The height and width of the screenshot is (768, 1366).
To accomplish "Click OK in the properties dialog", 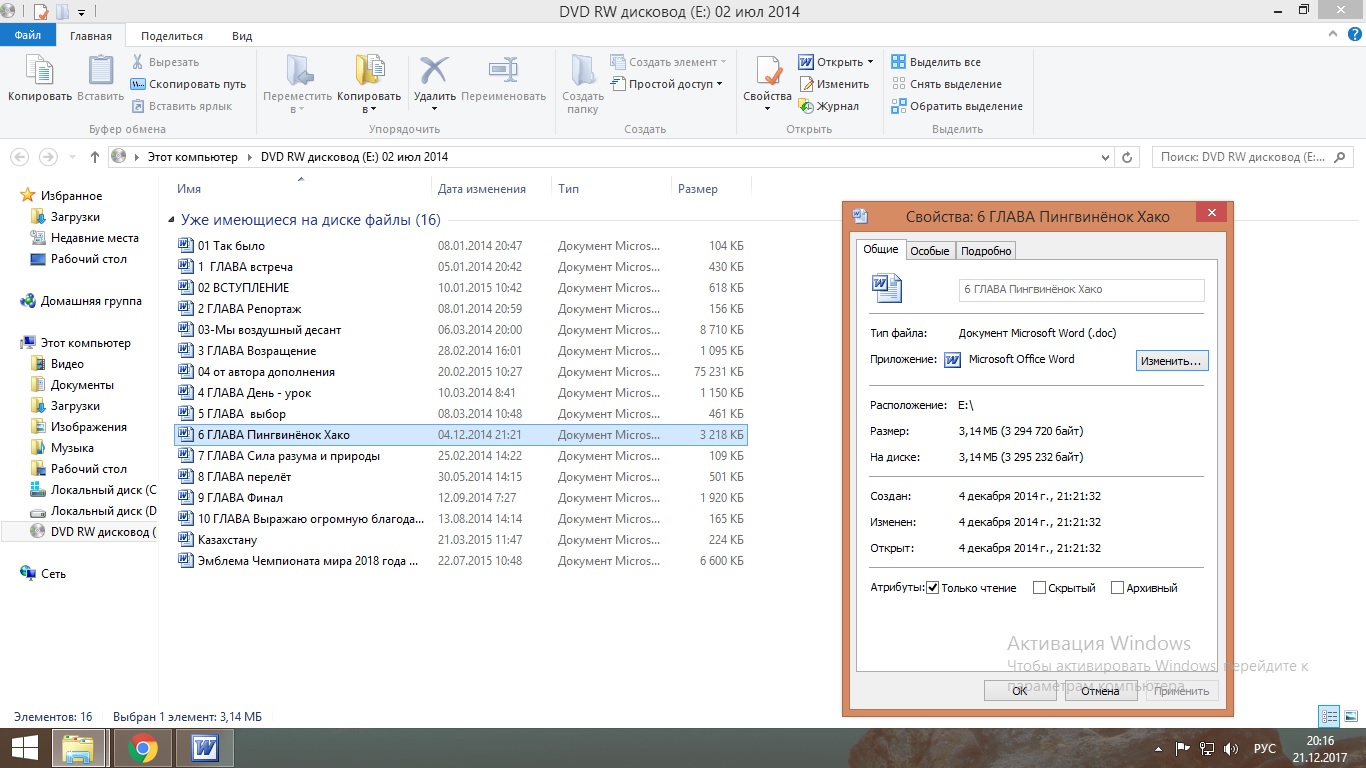I will [x=1020, y=691].
